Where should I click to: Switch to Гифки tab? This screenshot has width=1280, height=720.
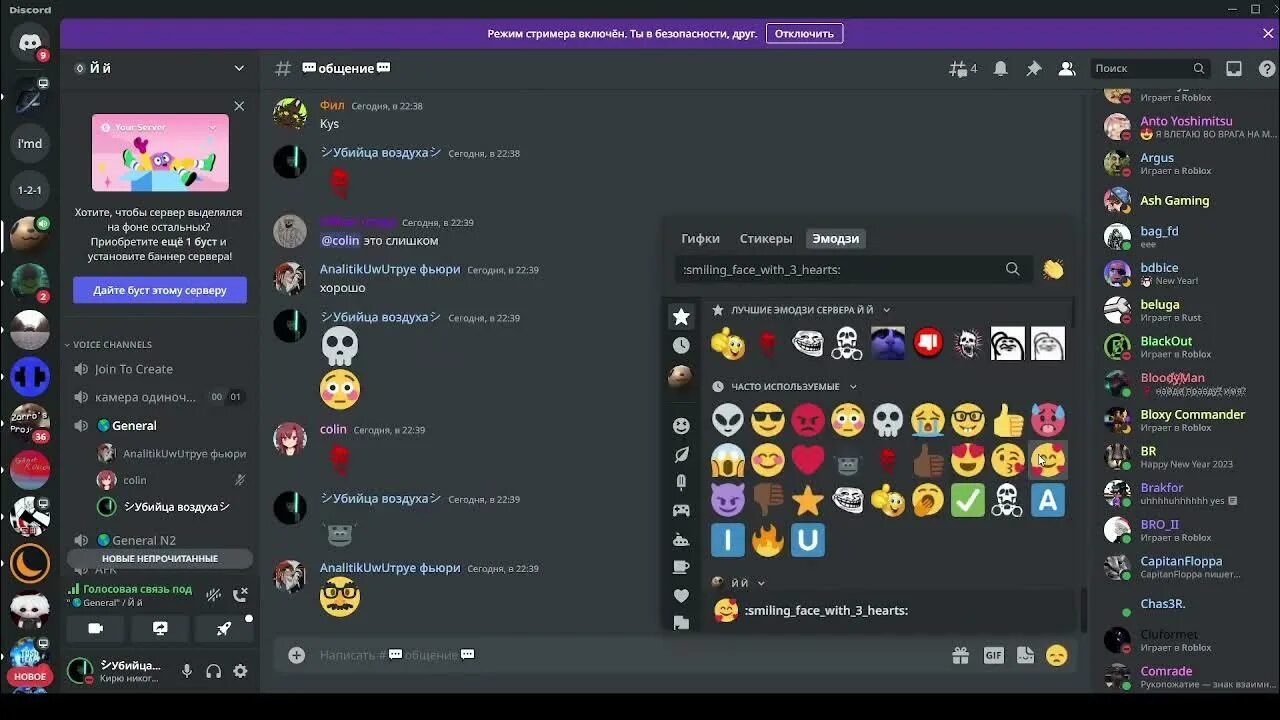click(700, 238)
